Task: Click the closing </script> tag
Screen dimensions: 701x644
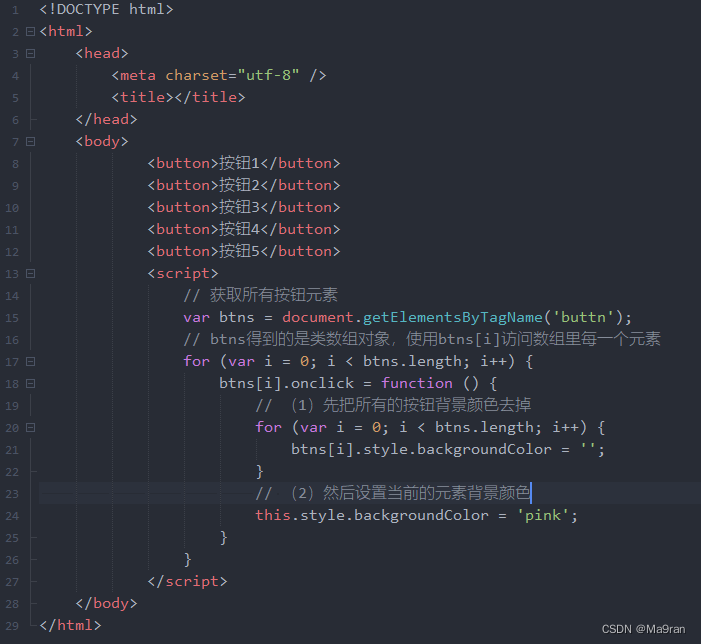Action: click(187, 581)
